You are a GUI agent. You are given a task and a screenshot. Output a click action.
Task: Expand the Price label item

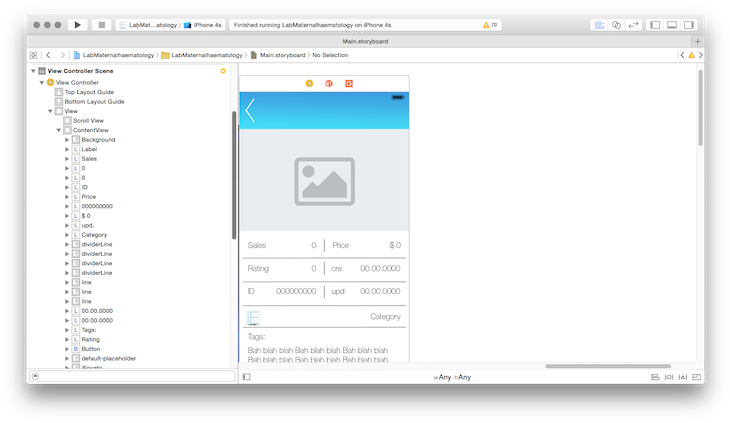(67, 197)
